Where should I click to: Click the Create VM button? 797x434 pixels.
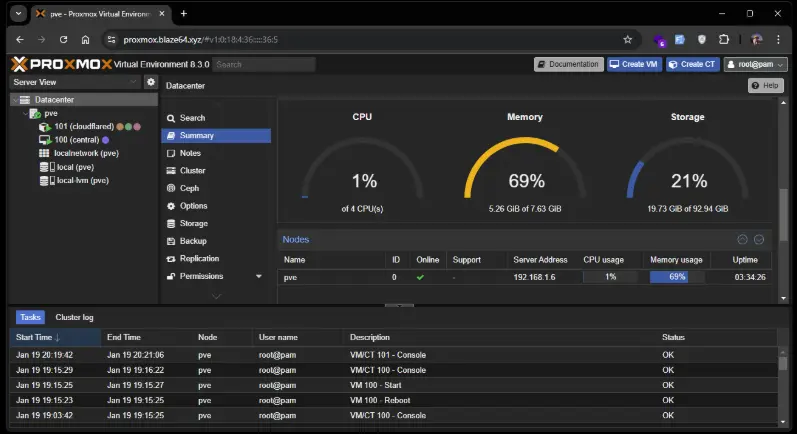pos(634,65)
